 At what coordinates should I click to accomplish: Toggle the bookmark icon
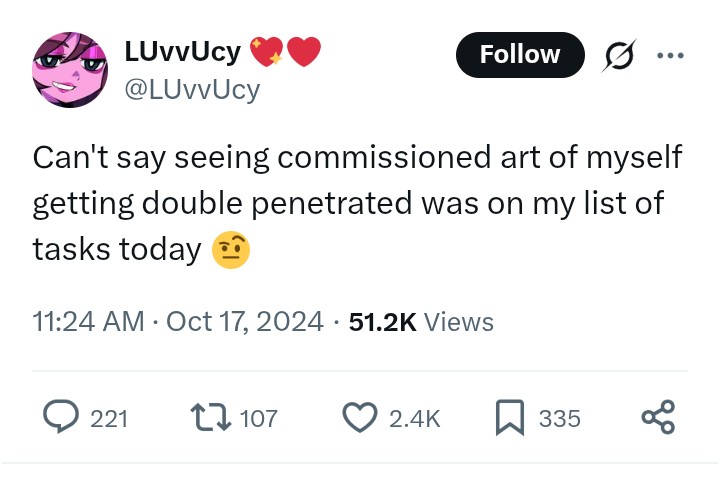510,417
